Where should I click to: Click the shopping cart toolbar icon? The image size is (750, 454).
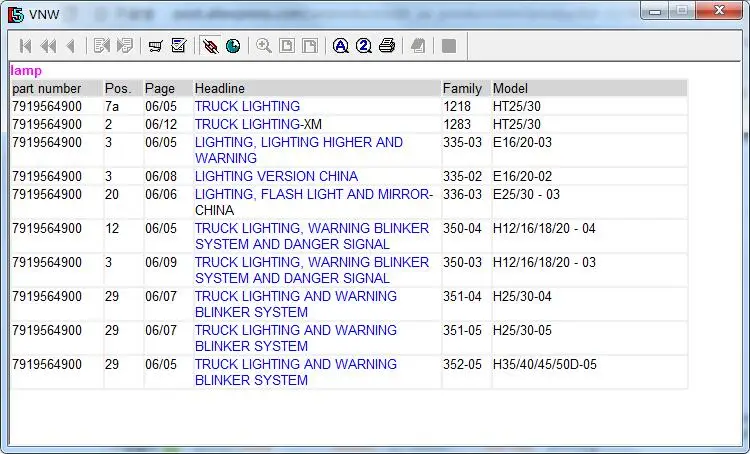(x=155, y=46)
